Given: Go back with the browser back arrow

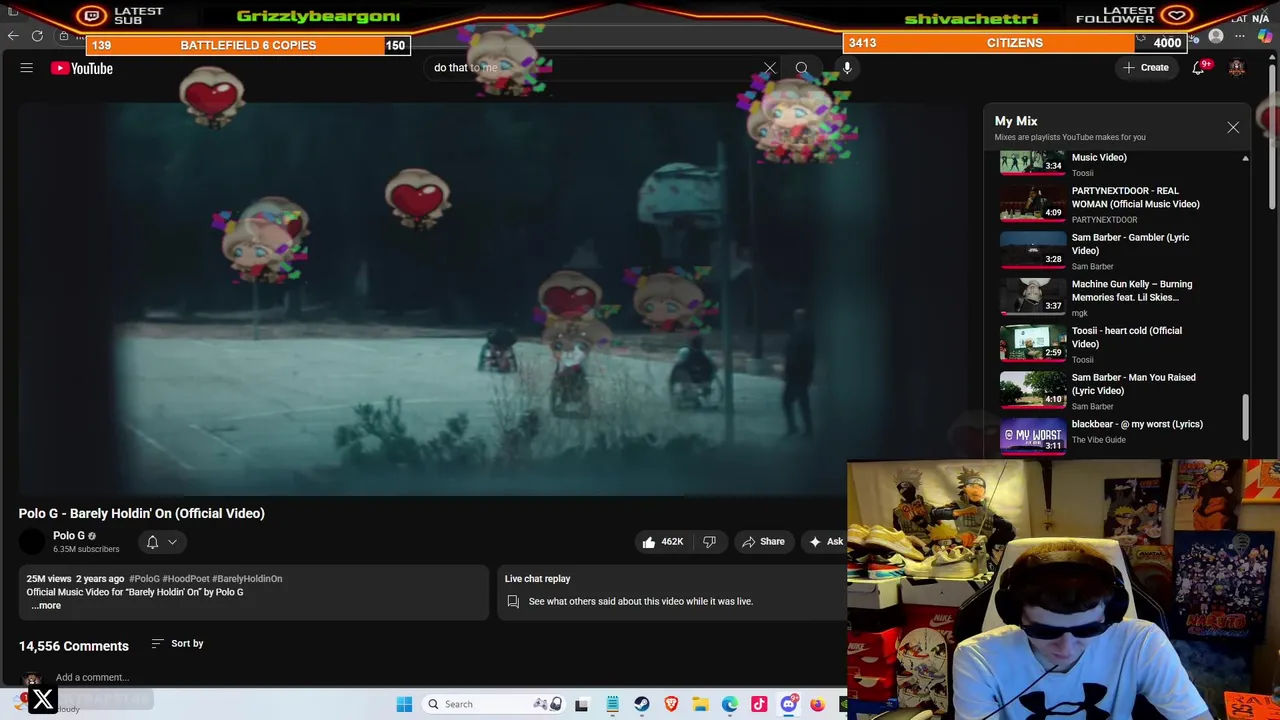Looking at the screenshot, I should click(x=13, y=36).
